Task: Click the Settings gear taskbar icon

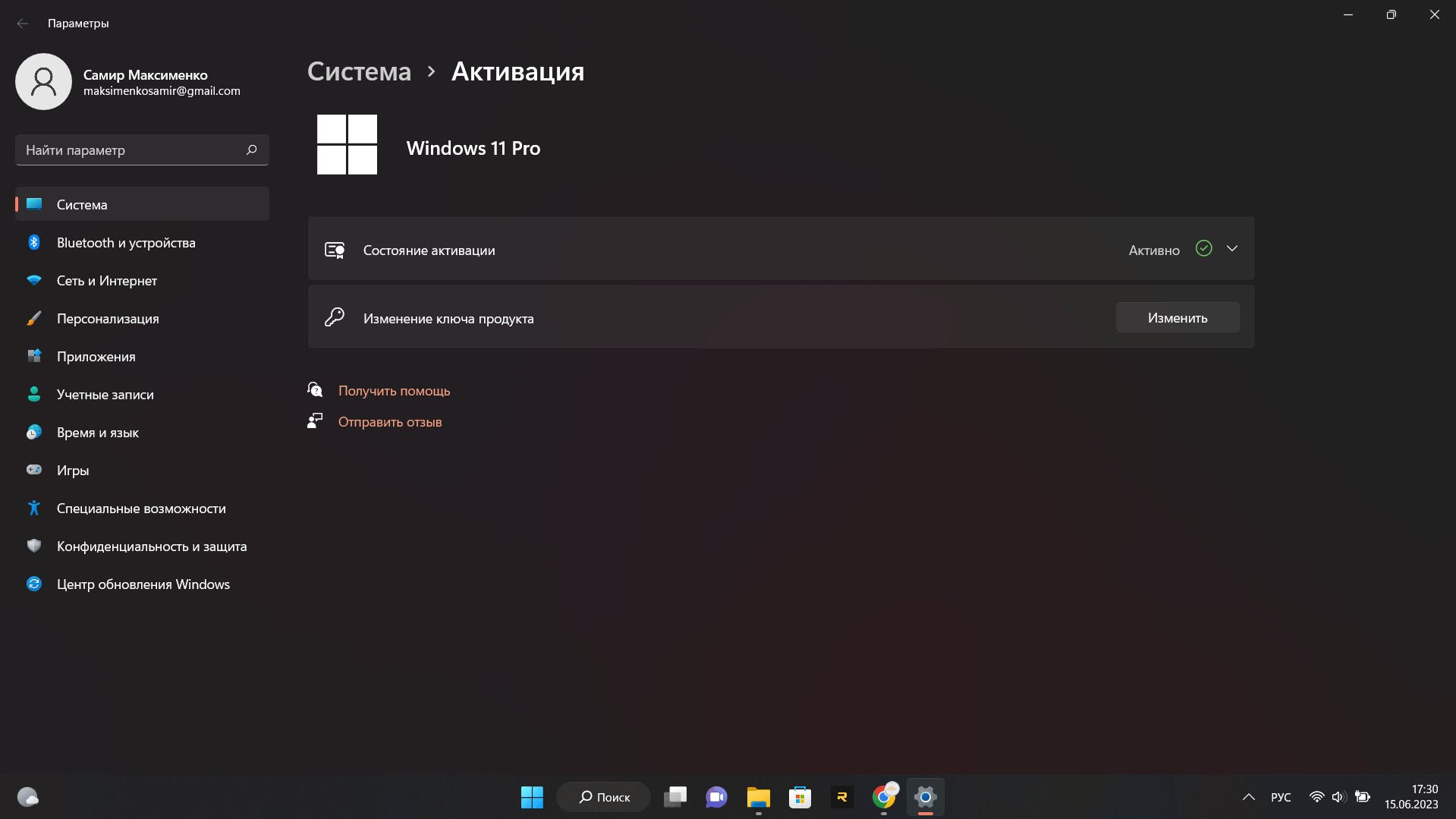Action: 925,797
